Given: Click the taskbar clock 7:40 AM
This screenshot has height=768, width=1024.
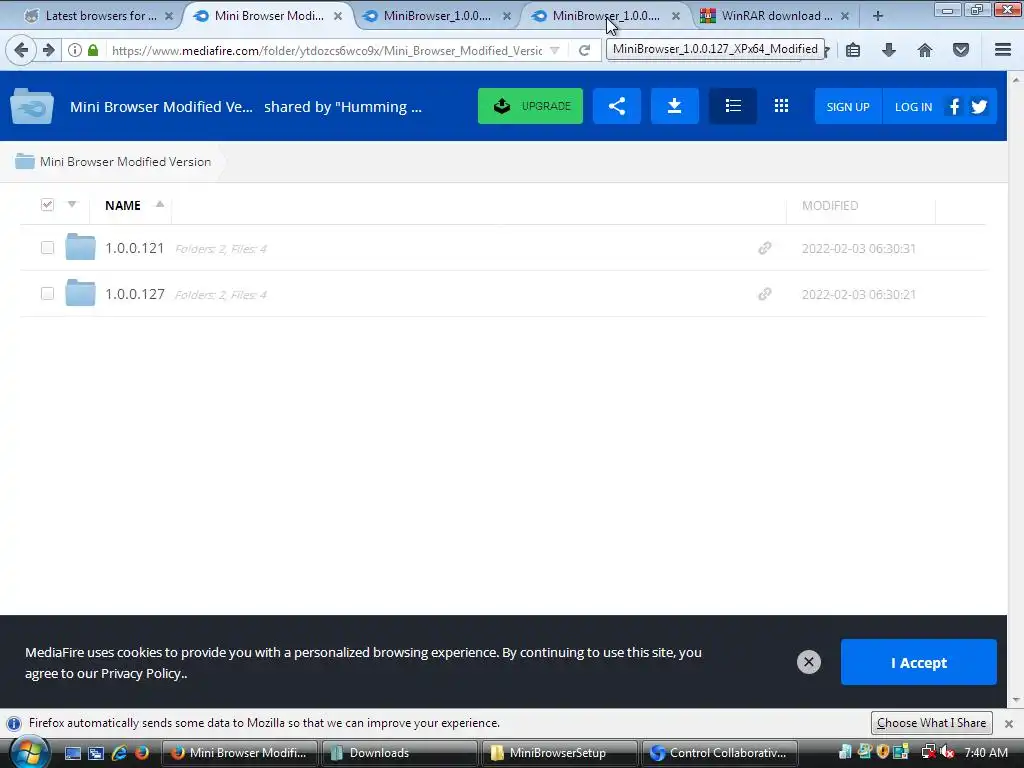Looking at the screenshot, I should 985,753.
